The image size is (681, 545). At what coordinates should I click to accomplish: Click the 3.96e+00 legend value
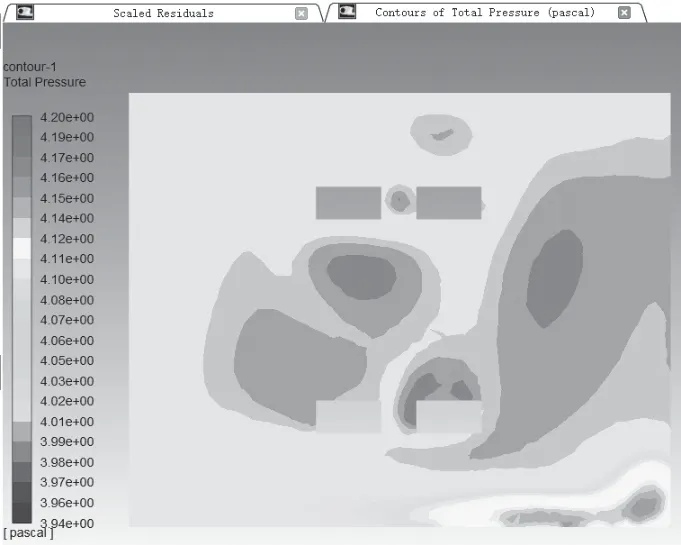coord(67,503)
